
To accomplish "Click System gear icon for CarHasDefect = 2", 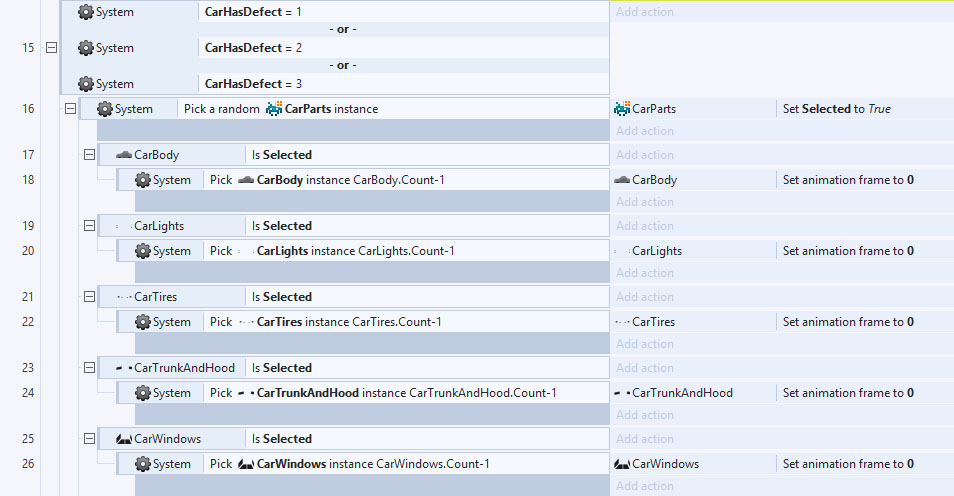I will coord(86,47).
